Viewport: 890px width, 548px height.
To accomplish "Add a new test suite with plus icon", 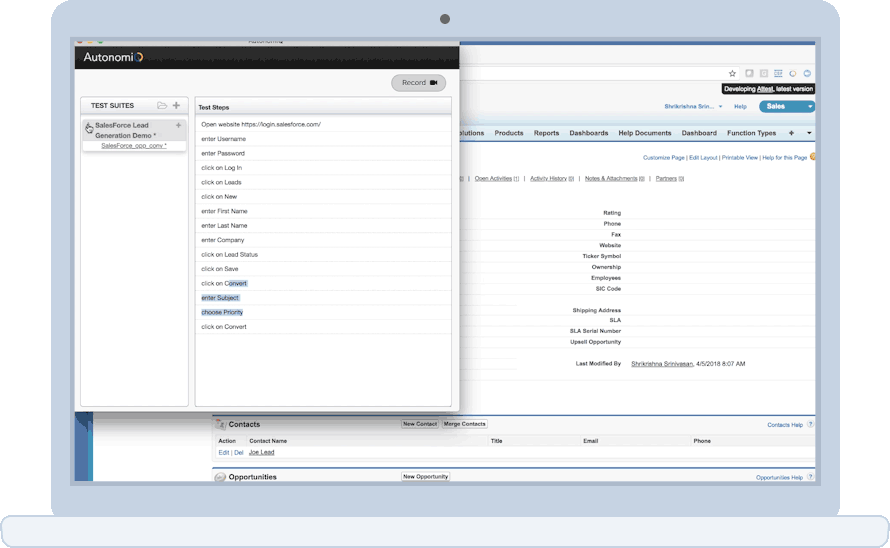I will (x=177, y=106).
